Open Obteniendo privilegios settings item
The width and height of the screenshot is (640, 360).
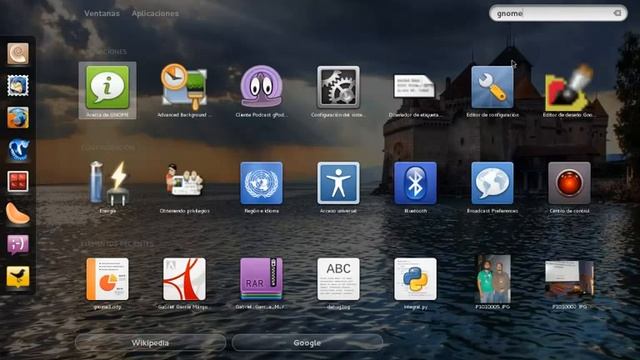184,187
